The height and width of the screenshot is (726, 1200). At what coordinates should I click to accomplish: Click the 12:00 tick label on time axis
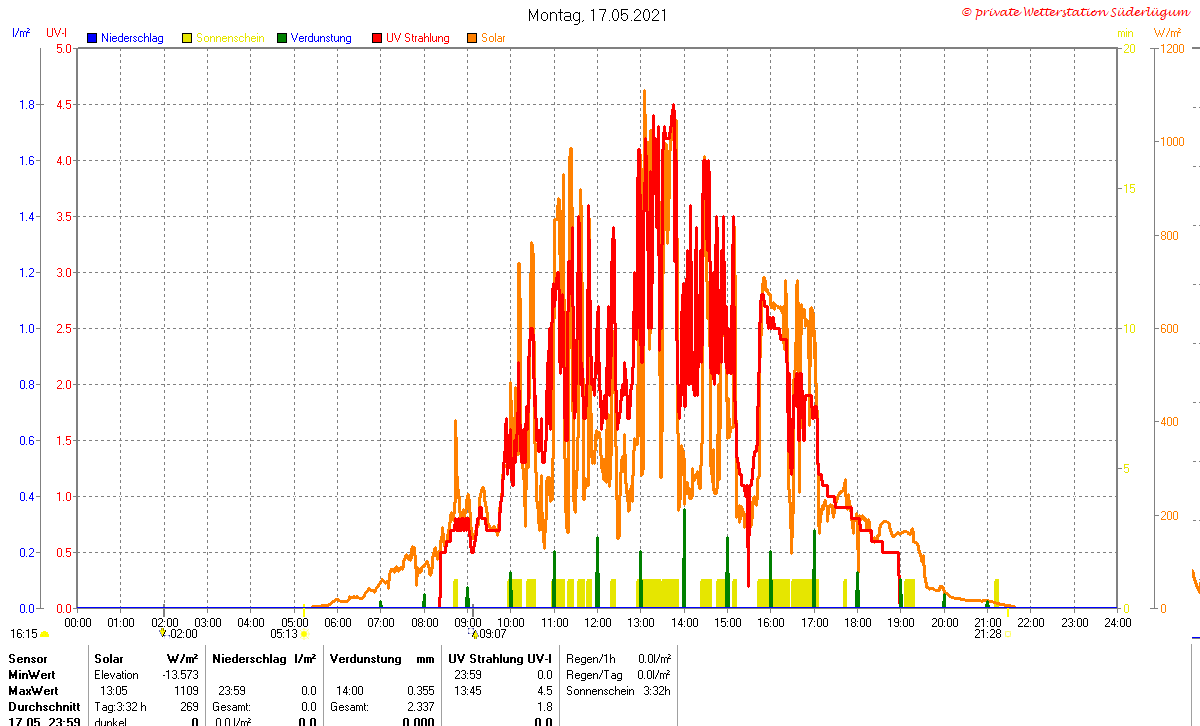pyautogui.click(x=597, y=622)
